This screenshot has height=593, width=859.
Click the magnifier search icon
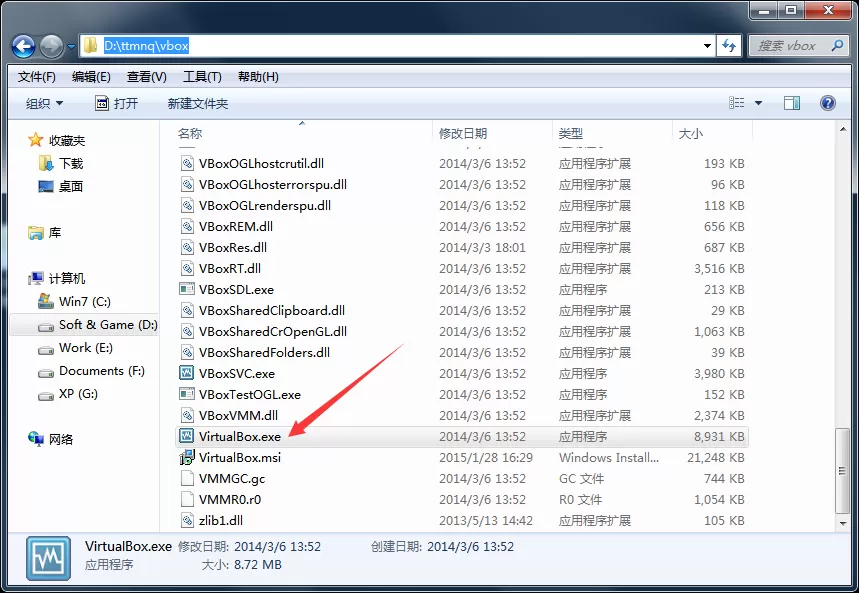[837, 45]
